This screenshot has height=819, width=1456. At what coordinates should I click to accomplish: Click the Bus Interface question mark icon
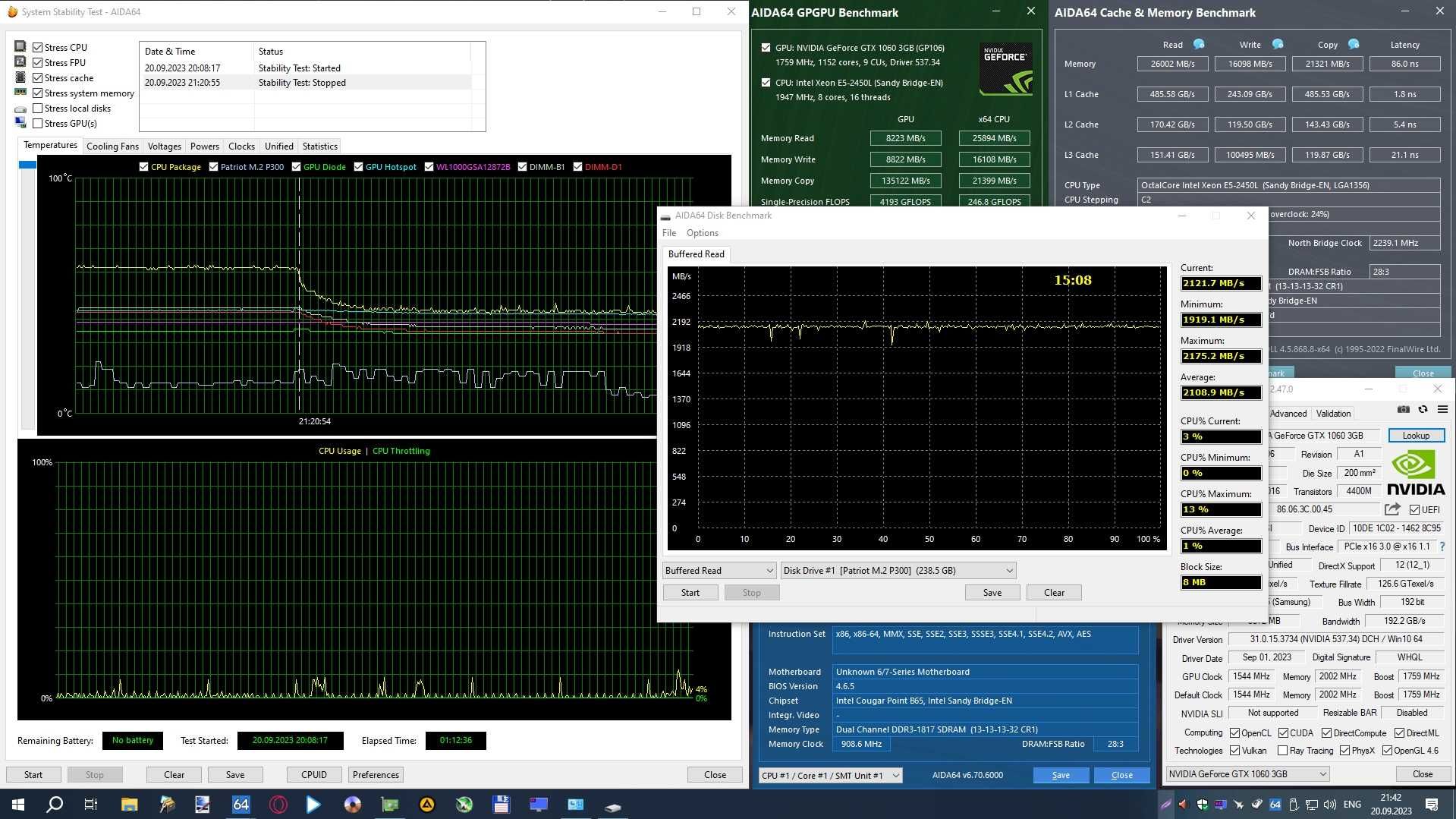(x=1442, y=547)
